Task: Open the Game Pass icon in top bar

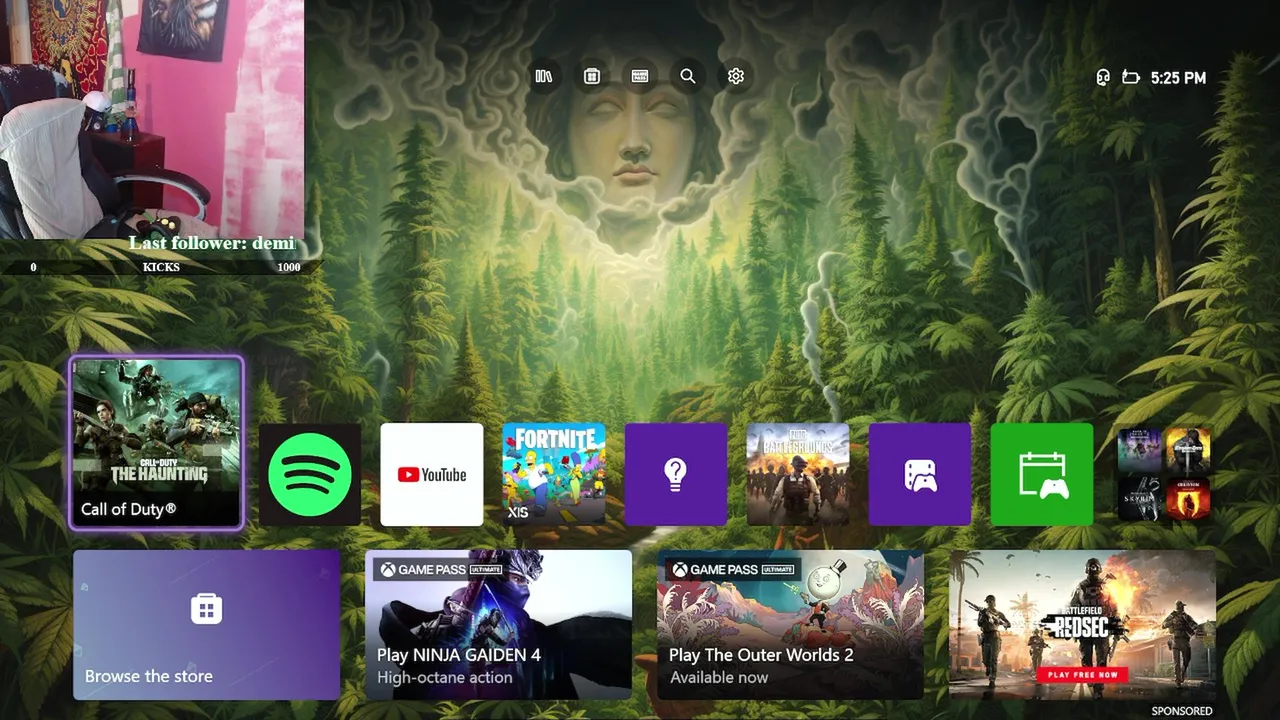Action: pos(640,76)
